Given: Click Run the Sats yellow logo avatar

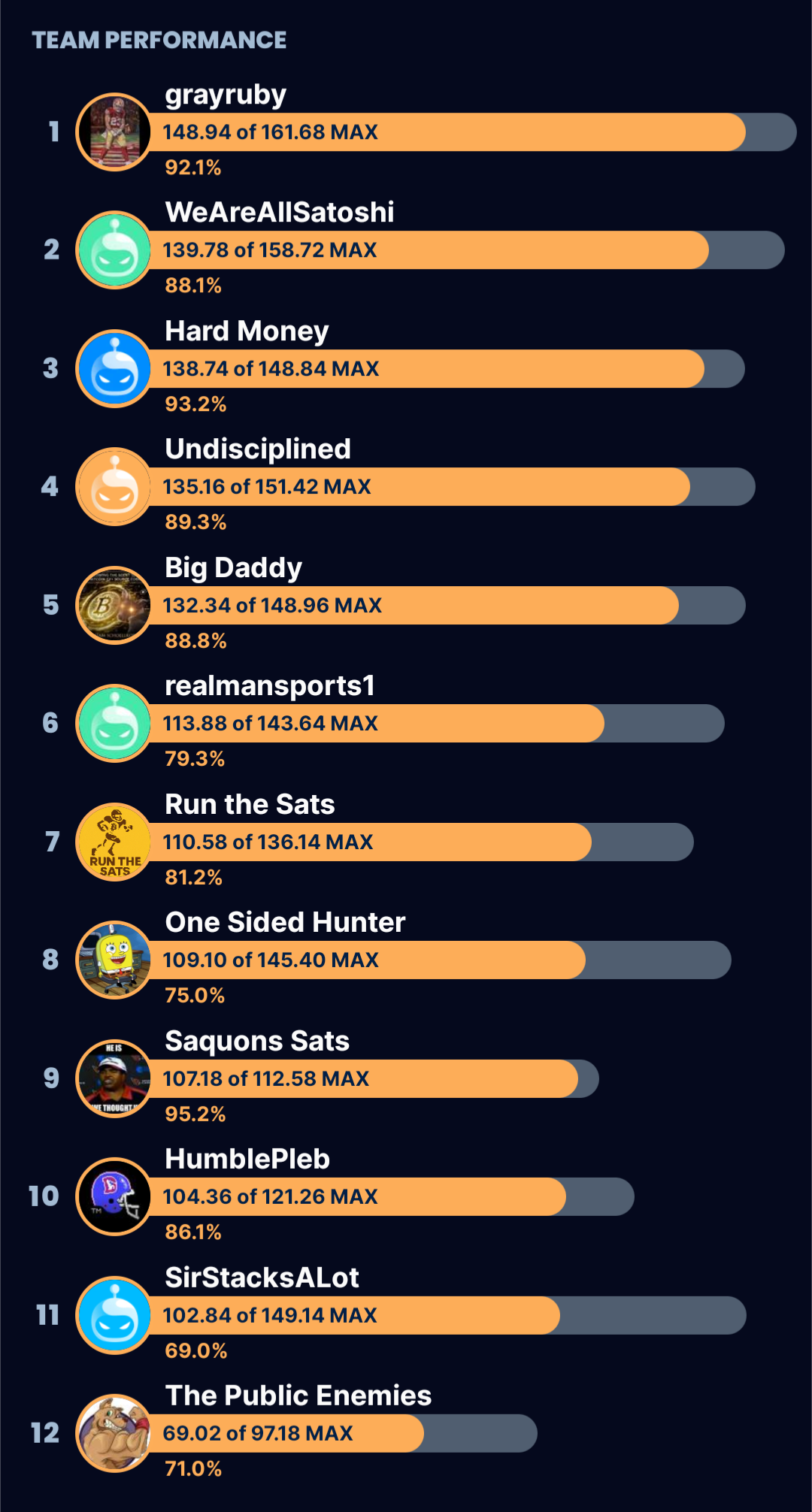Looking at the screenshot, I should (x=114, y=842).
